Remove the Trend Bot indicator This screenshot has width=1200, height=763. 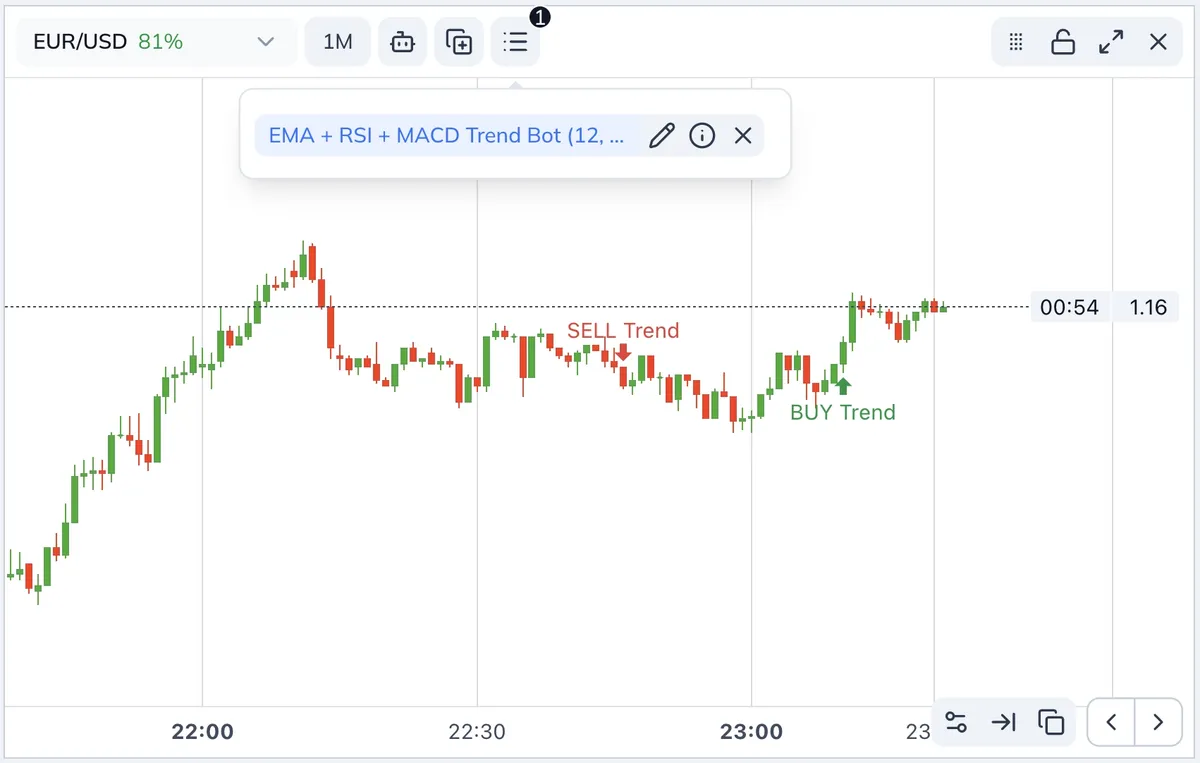click(x=743, y=136)
